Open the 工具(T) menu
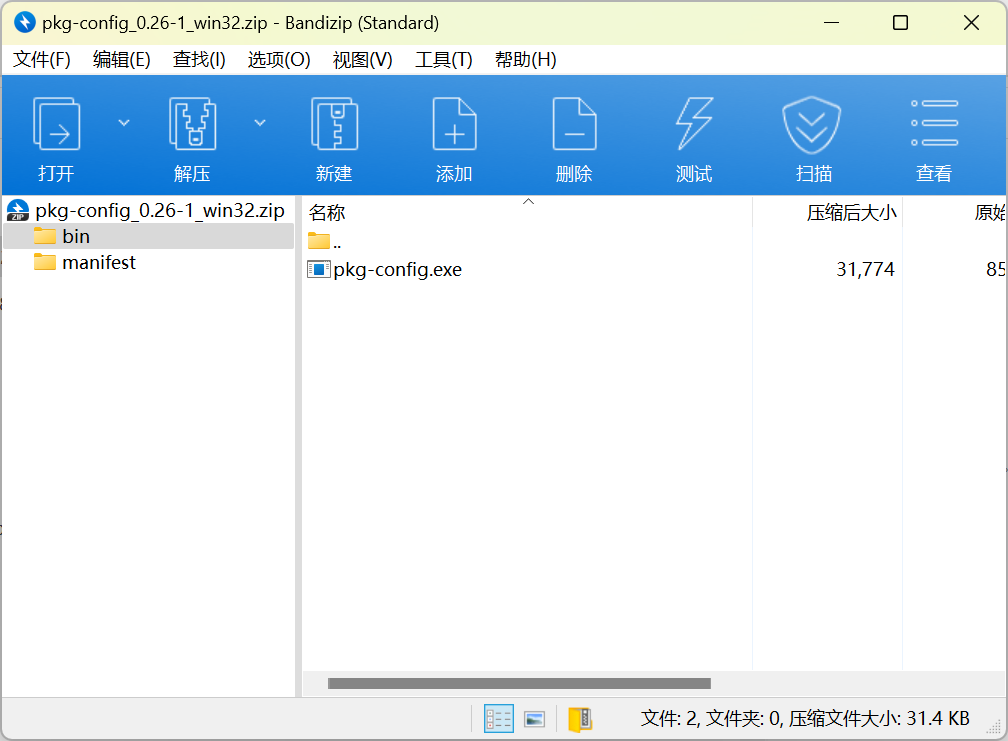 pyautogui.click(x=444, y=60)
